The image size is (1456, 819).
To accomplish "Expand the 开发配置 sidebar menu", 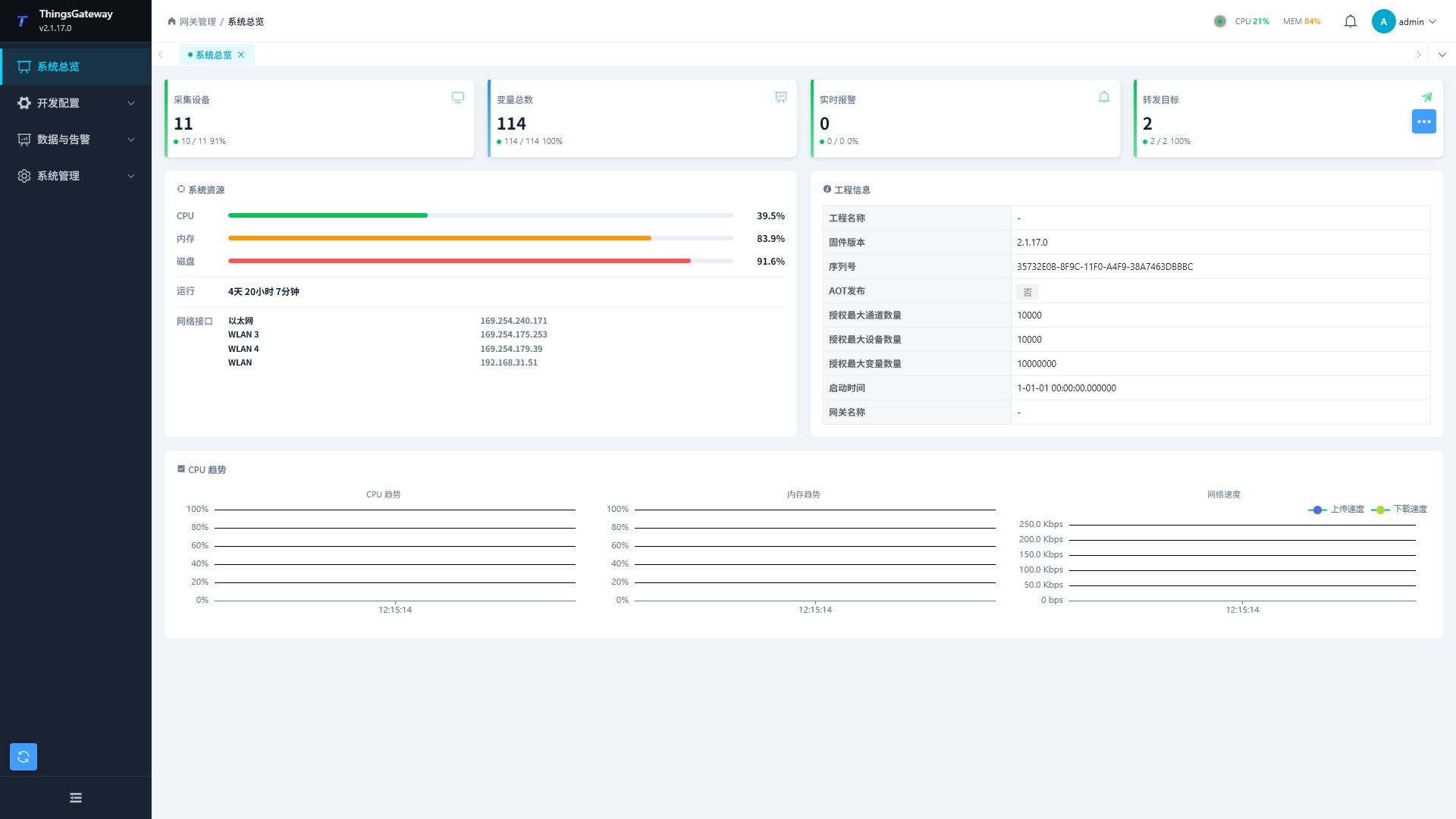I will coord(76,103).
